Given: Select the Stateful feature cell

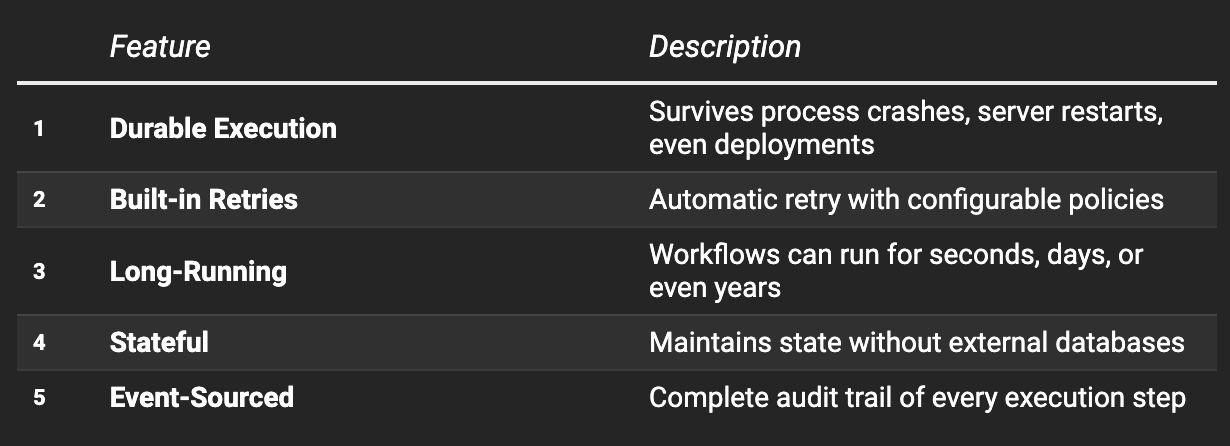Looking at the screenshot, I should tap(159, 342).
